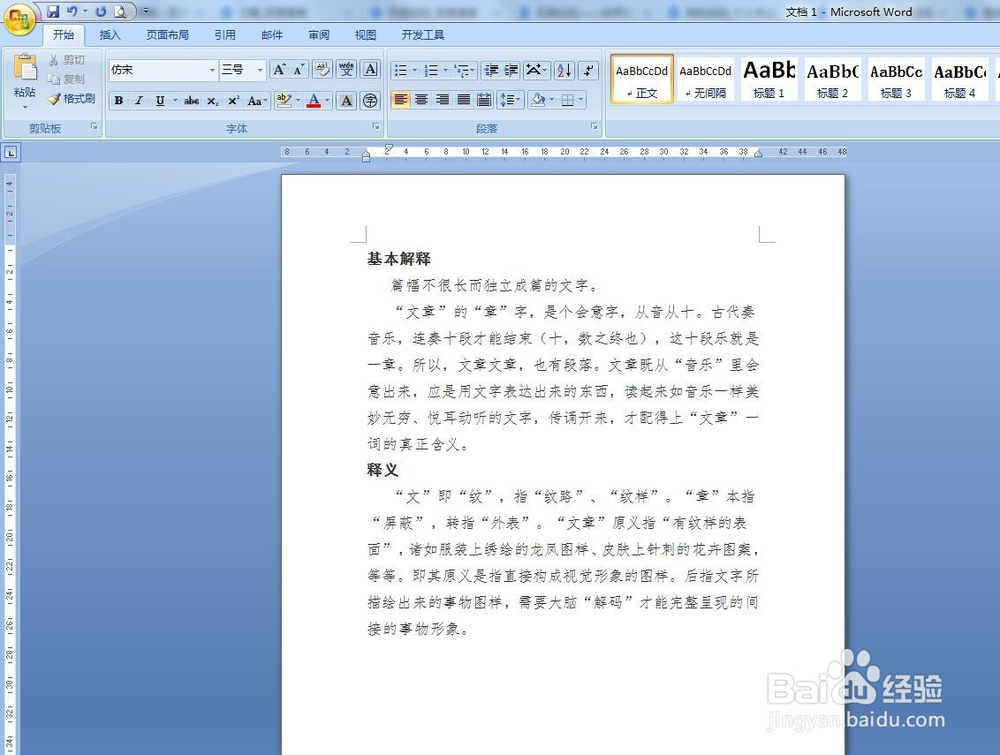Apply the 标题 2 style

[x=832, y=79]
